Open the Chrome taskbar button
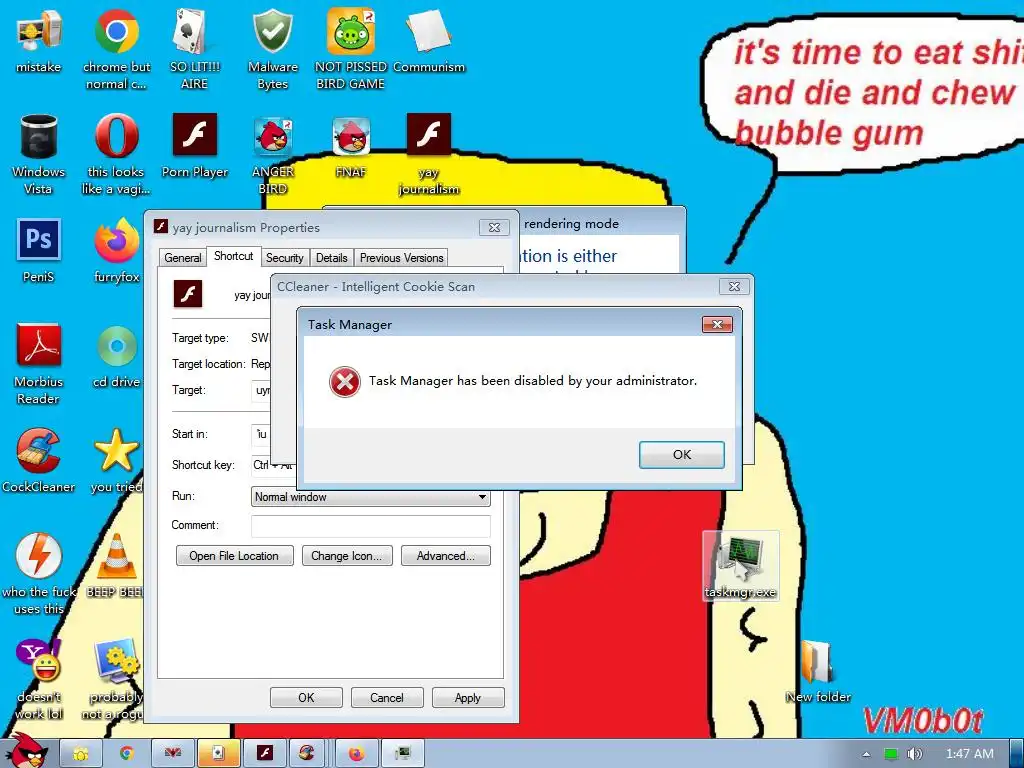The image size is (1024, 768). [127, 754]
